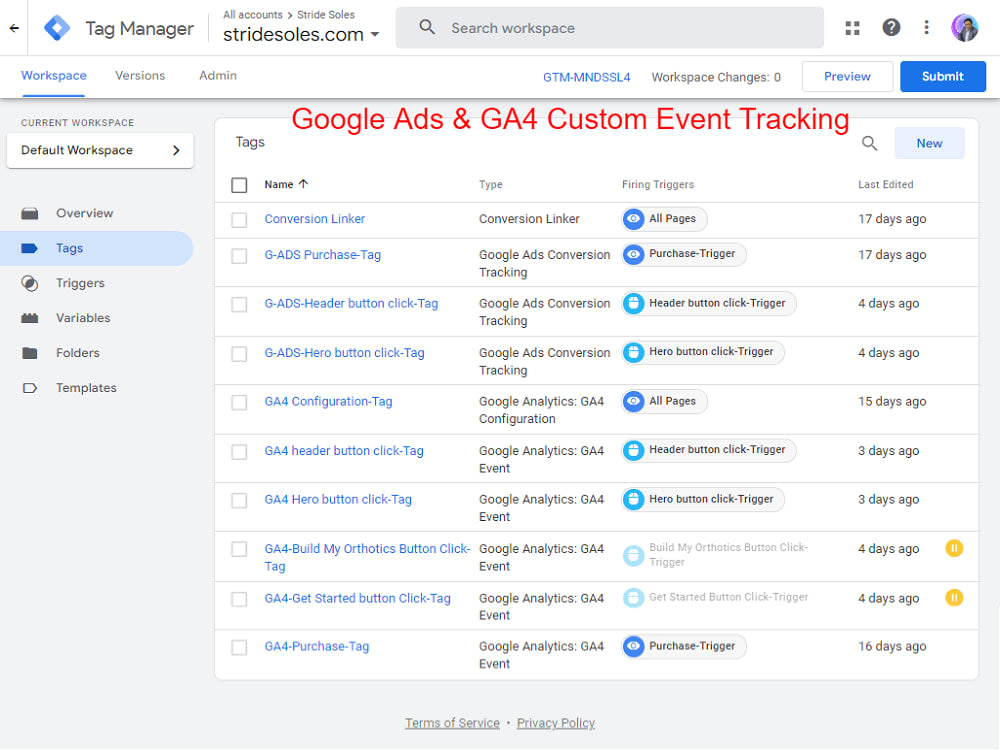This screenshot has height=750, width=1000.
Task: Open the GA4 Configuration-Tag link
Action: [328, 402]
